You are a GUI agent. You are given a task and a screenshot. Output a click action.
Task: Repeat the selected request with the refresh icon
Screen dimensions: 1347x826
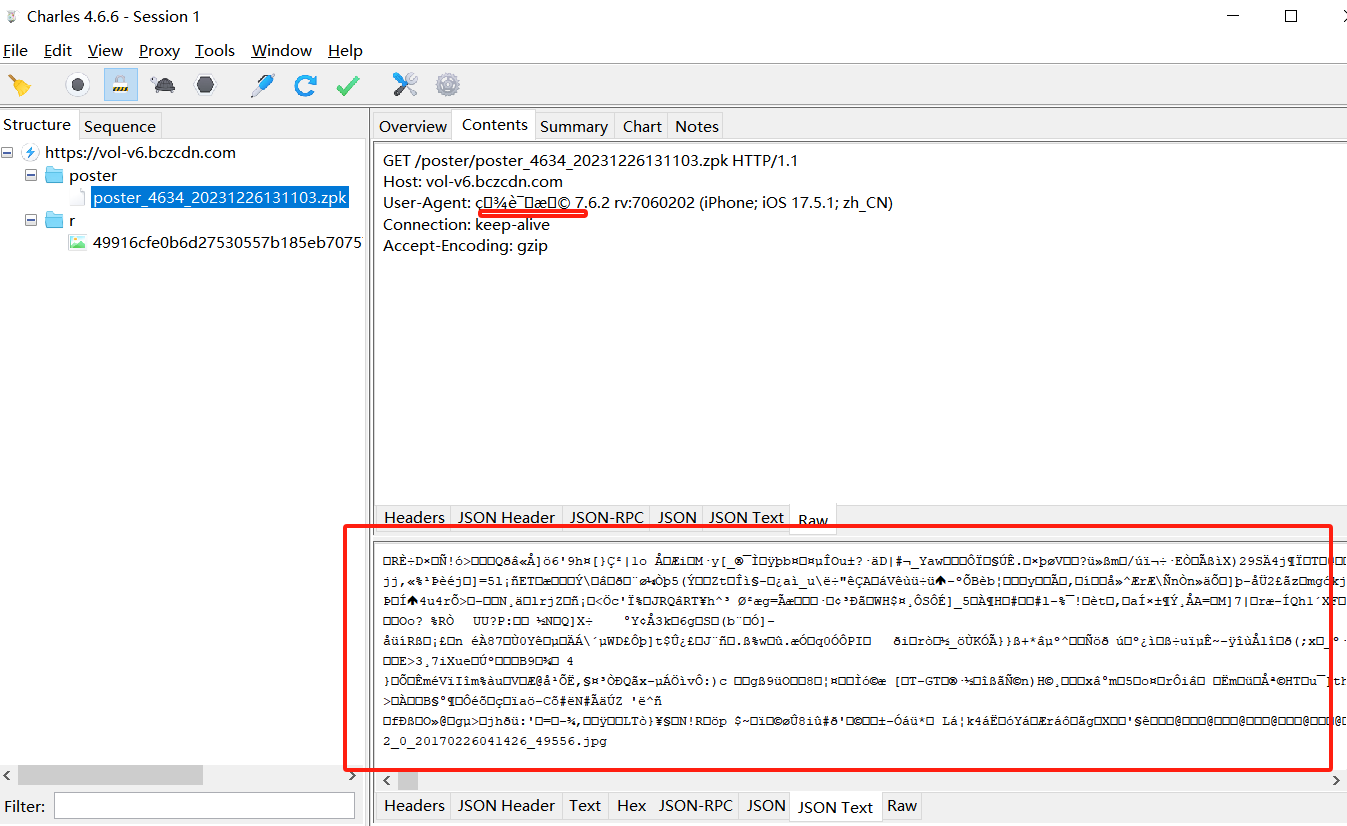[305, 85]
